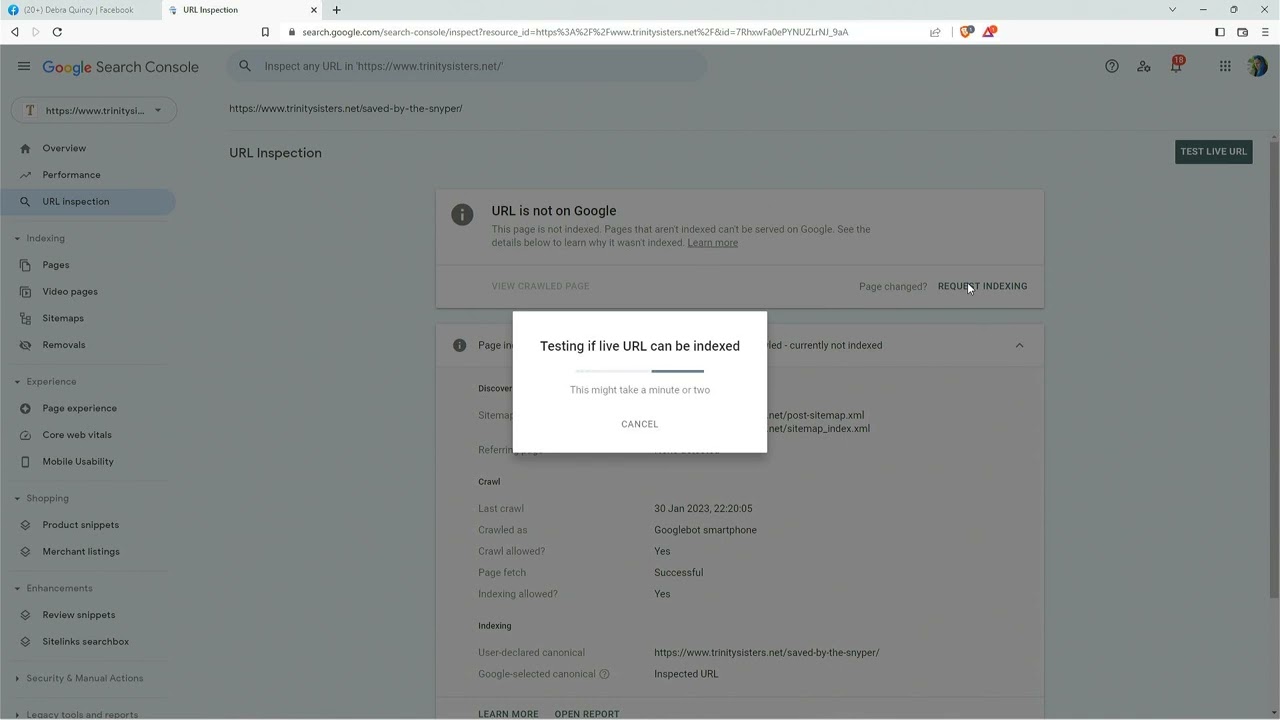Click VIEW CRAWLED PAGE
Image resolution: width=1280 pixels, height=720 pixels.
point(540,286)
